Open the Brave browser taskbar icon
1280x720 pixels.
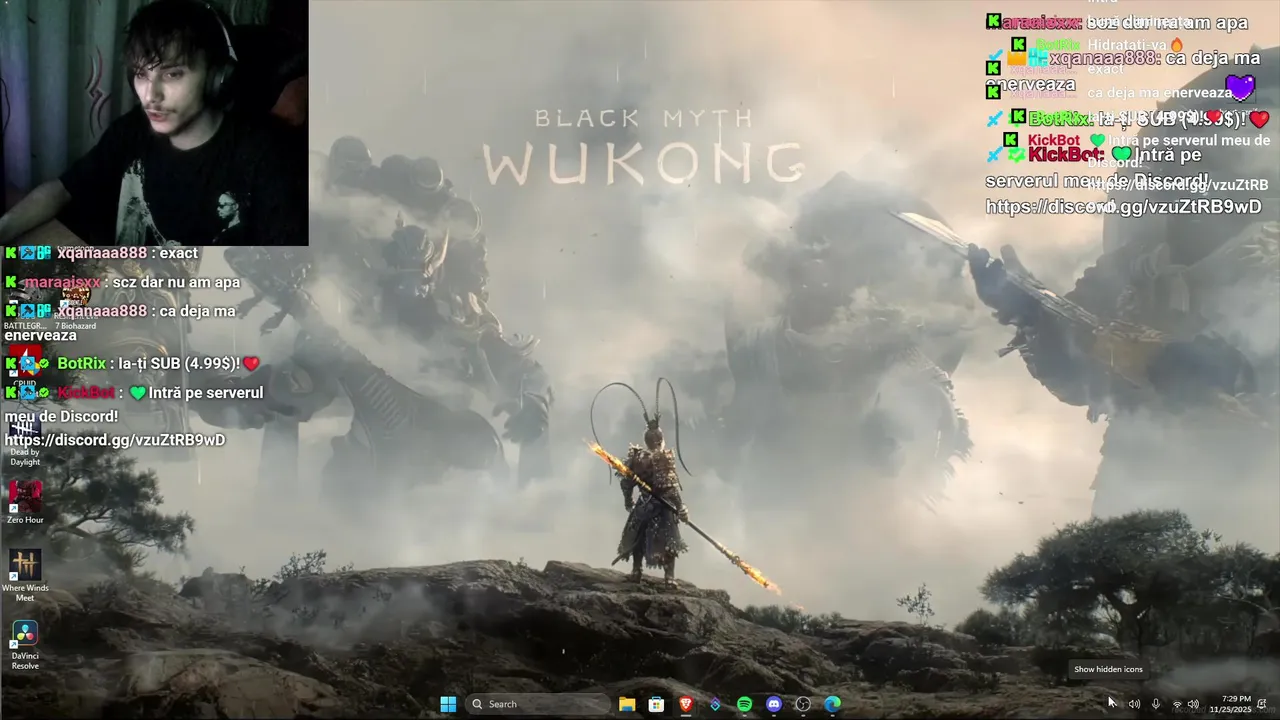tap(686, 704)
